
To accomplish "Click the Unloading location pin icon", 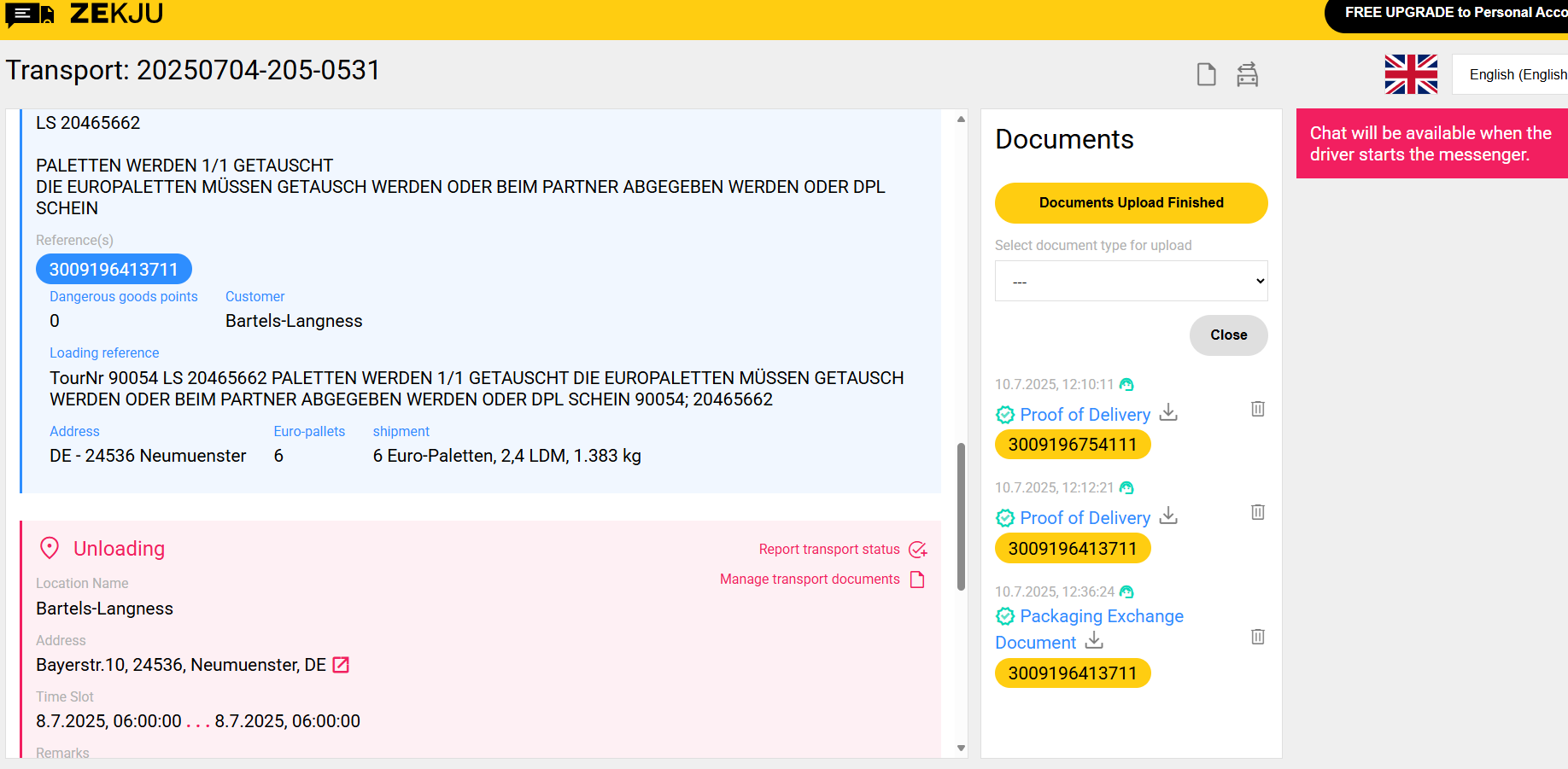I will (x=50, y=548).
